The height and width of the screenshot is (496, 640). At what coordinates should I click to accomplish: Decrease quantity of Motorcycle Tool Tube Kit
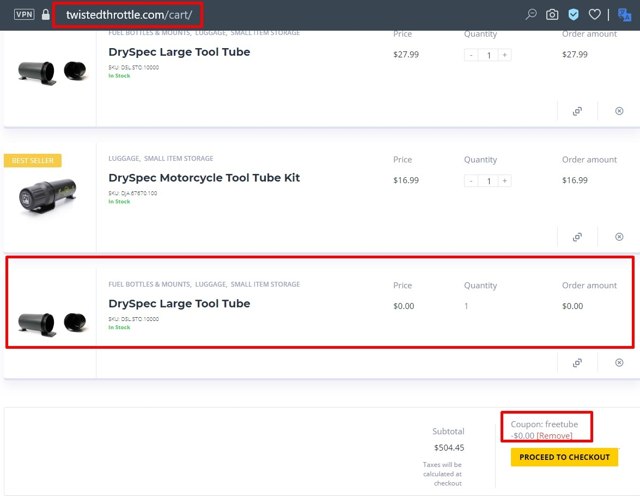coord(471,181)
